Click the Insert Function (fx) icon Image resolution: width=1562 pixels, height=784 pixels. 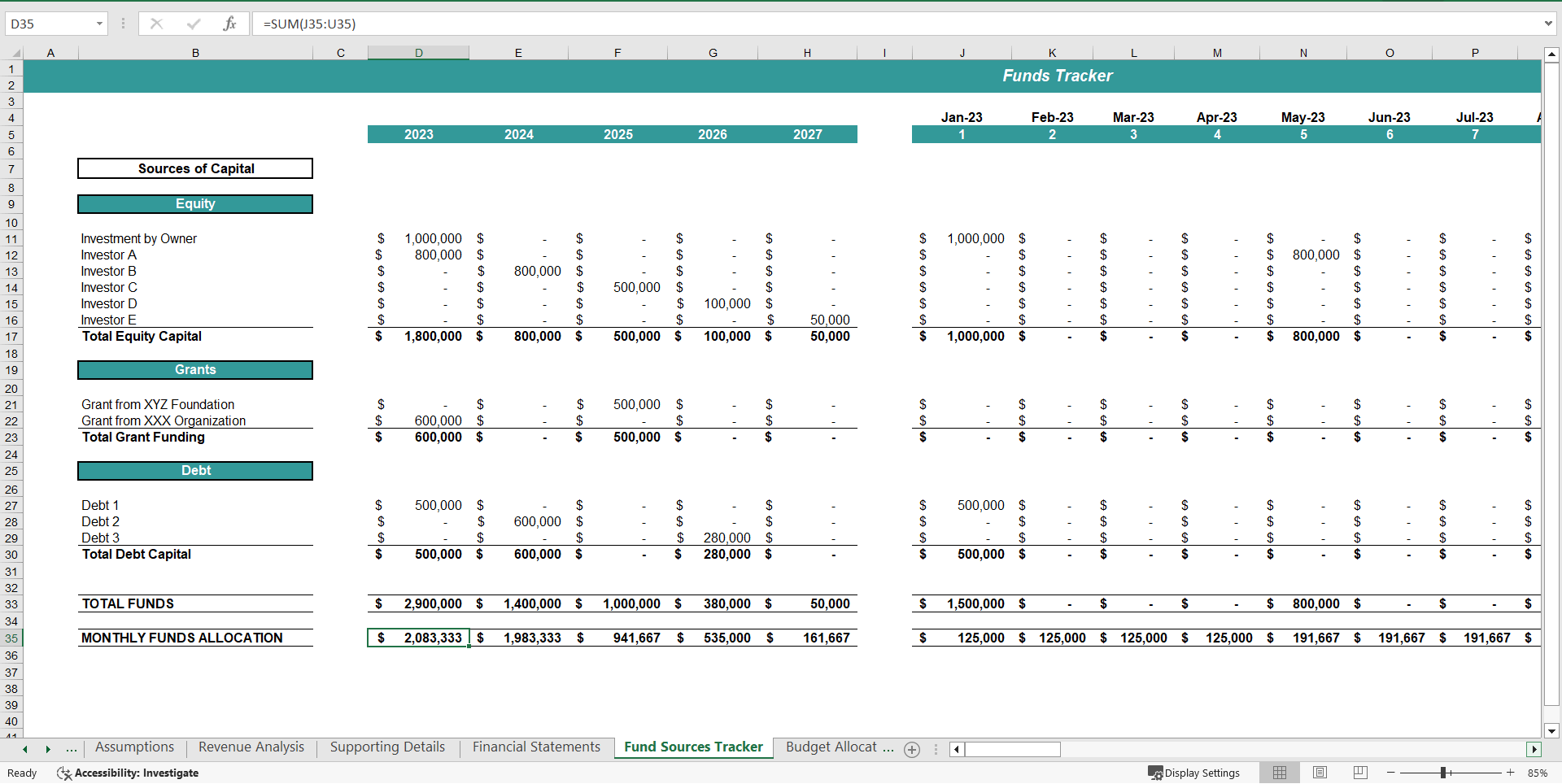[x=230, y=24]
